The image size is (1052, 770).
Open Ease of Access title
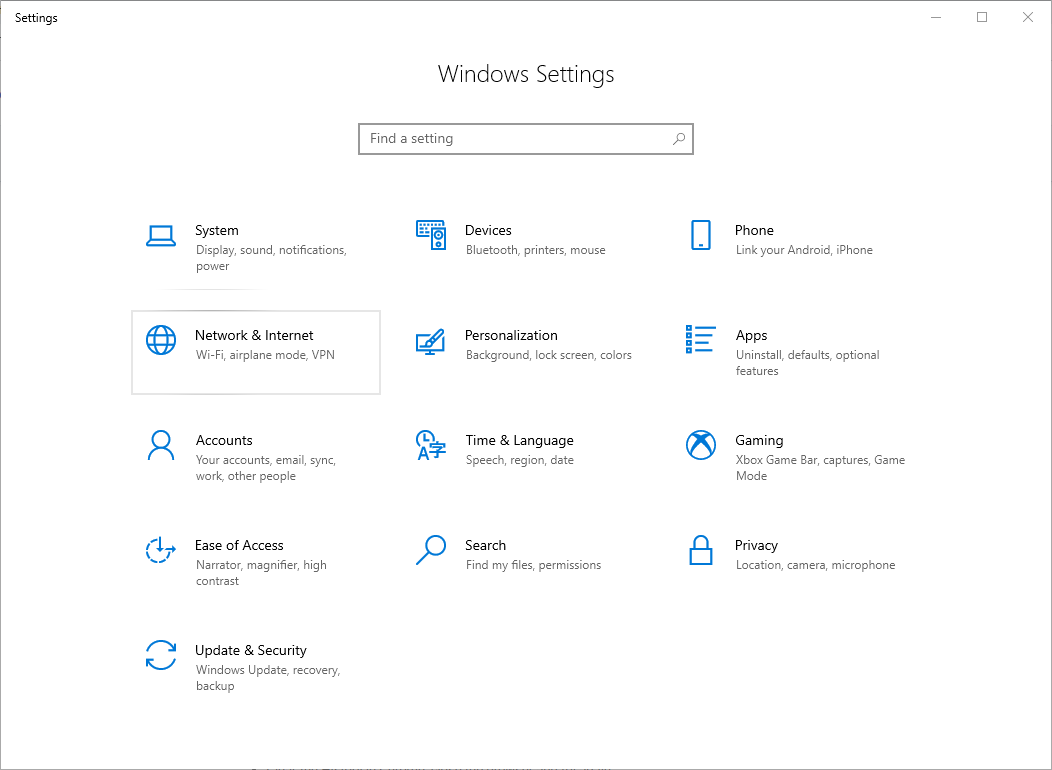tap(240, 545)
